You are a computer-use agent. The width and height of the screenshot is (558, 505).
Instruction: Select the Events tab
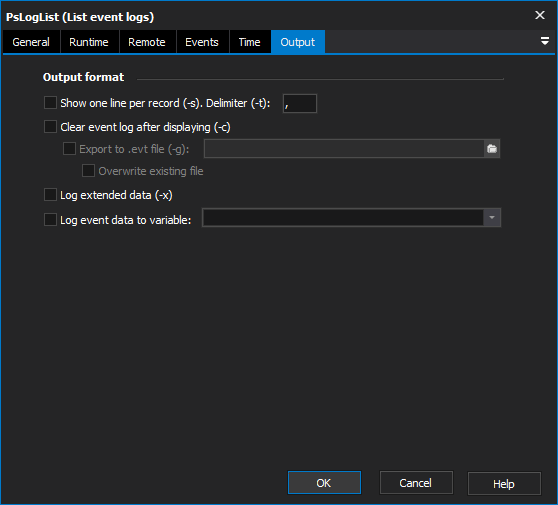202,42
